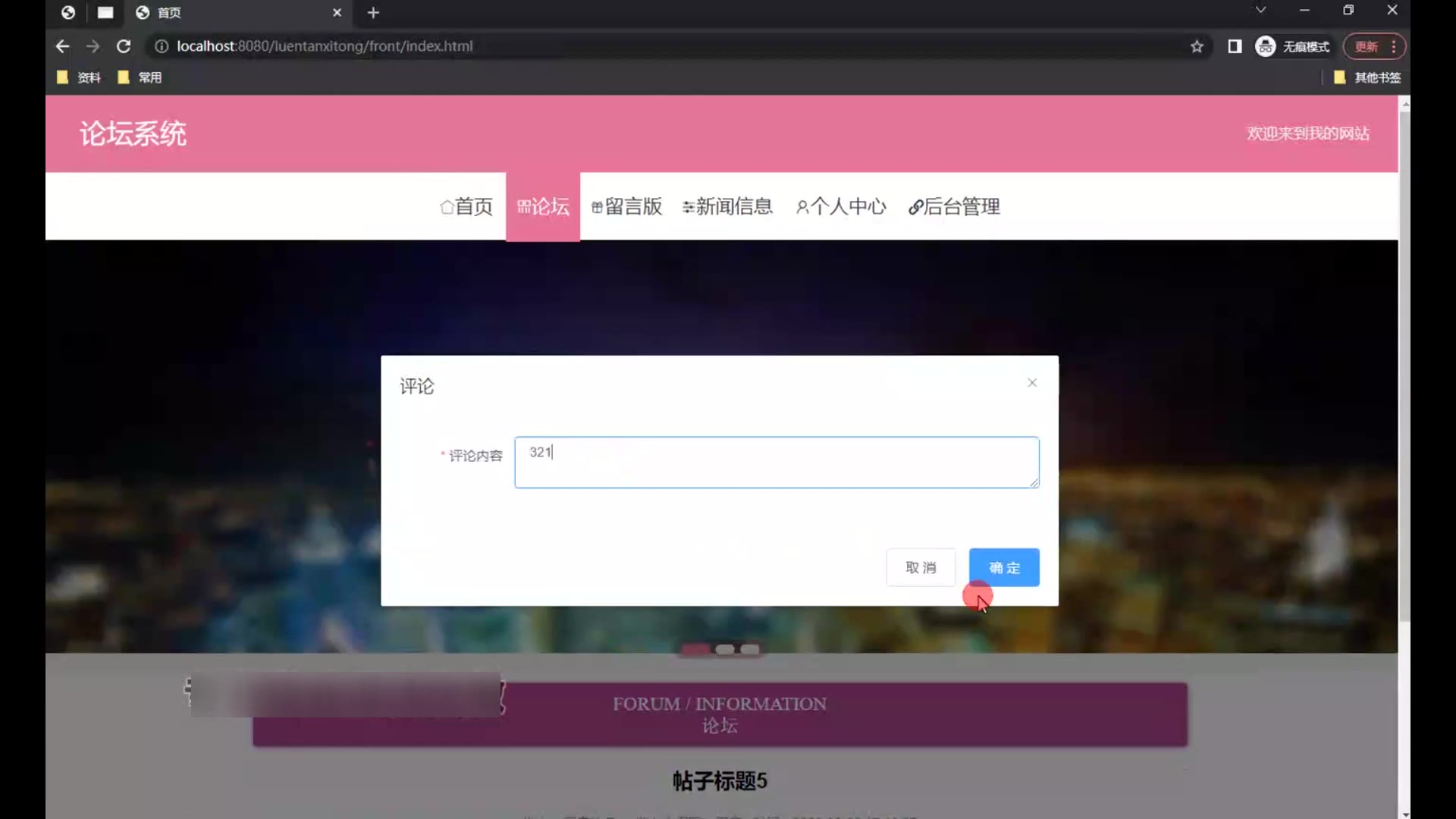Open the 留言版 navigation item

(x=626, y=206)
